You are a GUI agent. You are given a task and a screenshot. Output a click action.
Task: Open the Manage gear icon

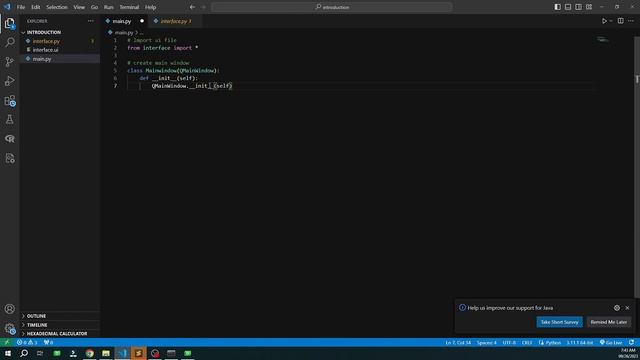click(9, 328)
